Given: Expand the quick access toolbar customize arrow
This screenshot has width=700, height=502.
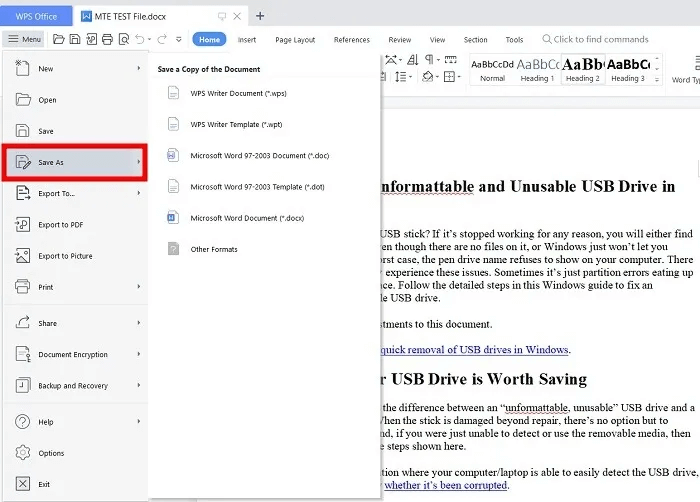Looking at the screenshot, I should point(179,39).
